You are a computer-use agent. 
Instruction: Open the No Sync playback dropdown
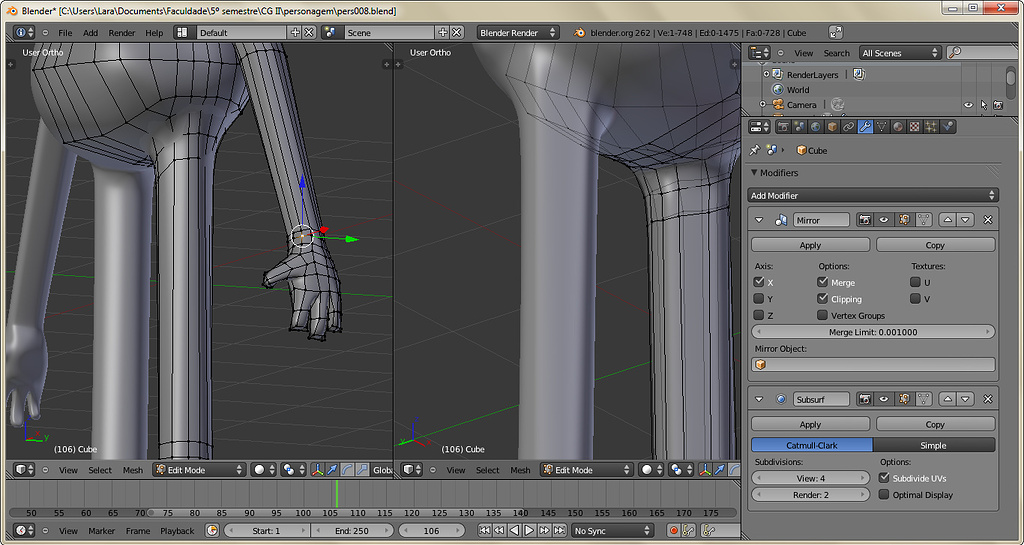click(x=613, y=531)
